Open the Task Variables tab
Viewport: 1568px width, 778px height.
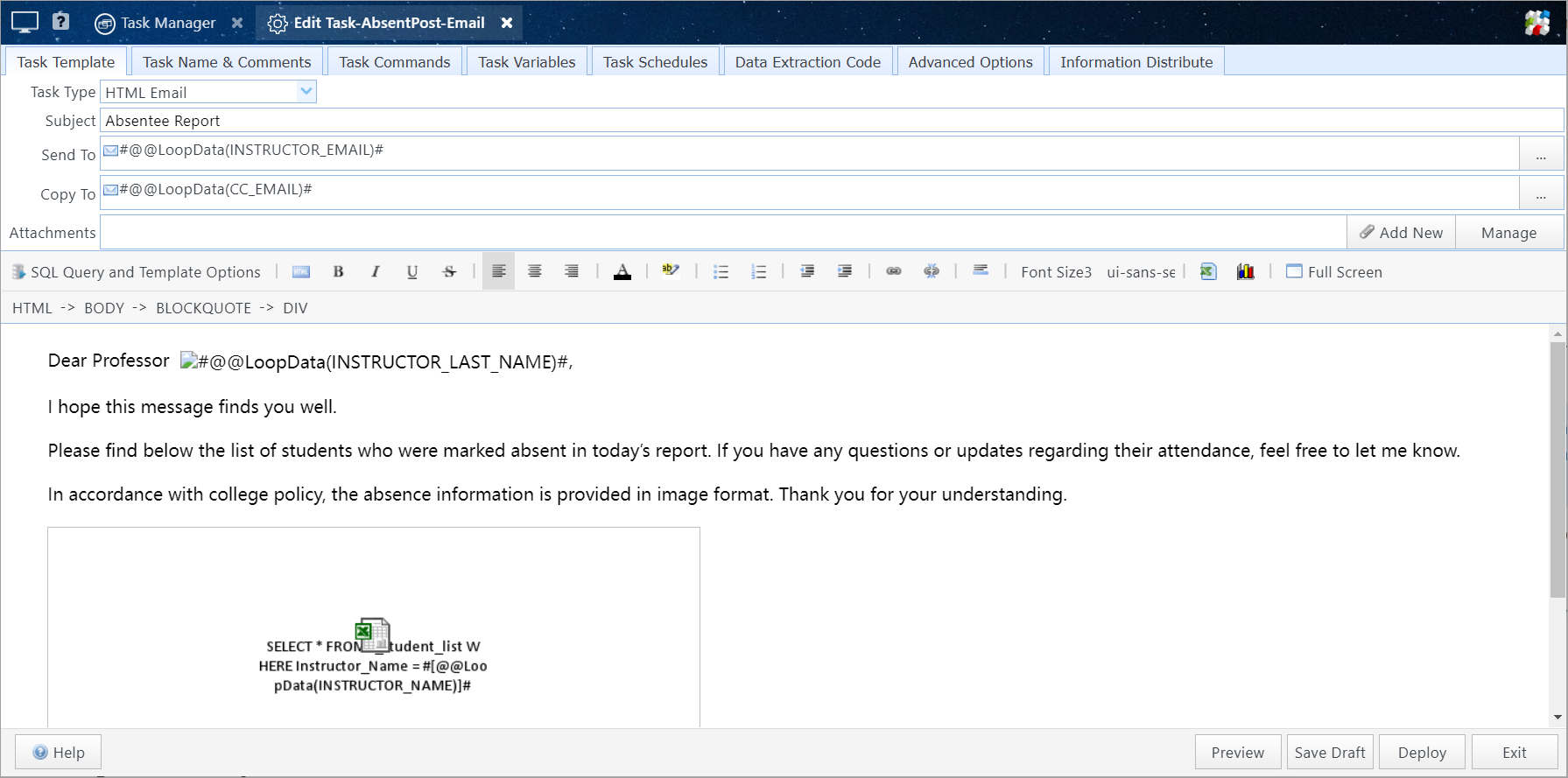click(527, 62)
